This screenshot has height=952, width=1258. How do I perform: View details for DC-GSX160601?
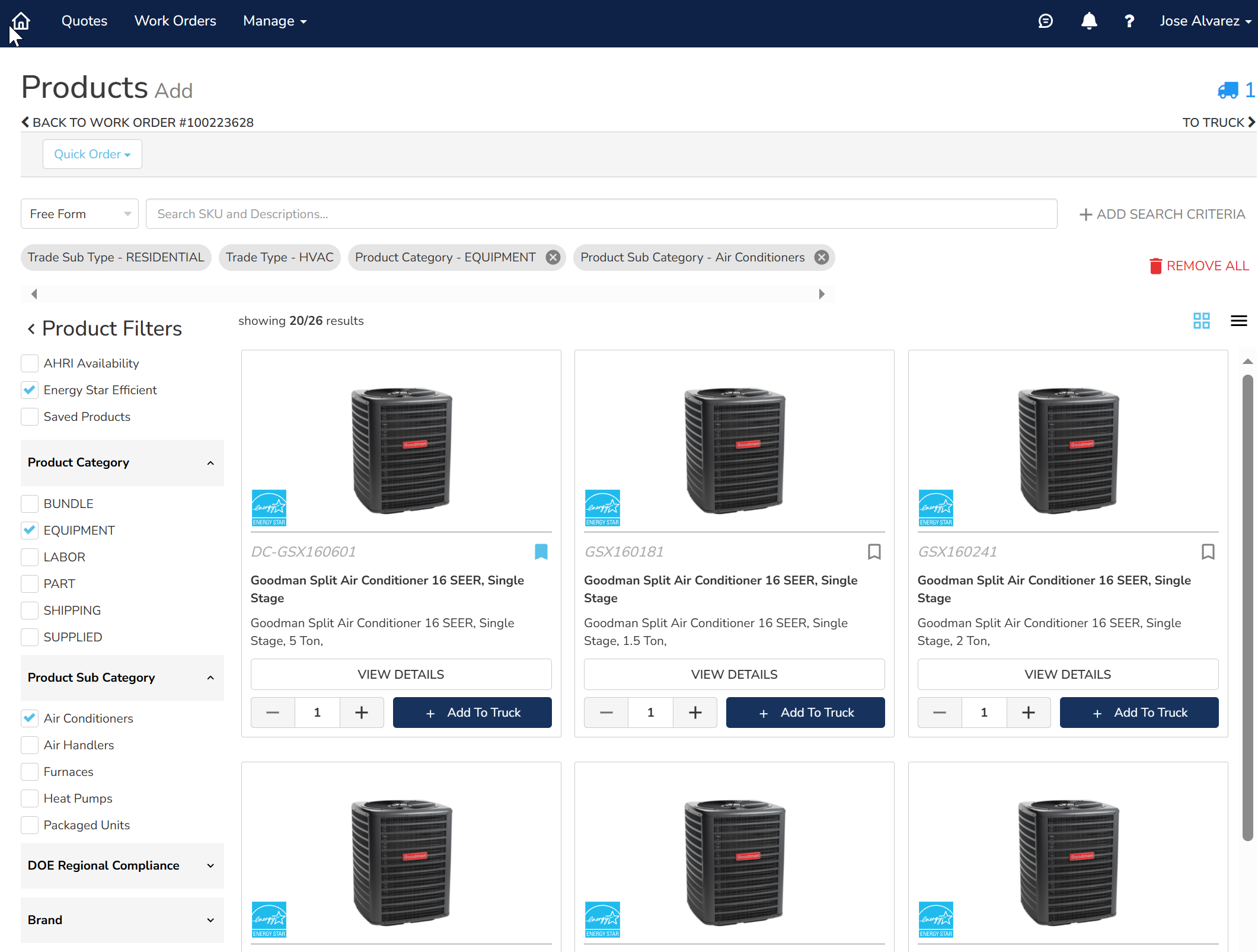(401, 675)
